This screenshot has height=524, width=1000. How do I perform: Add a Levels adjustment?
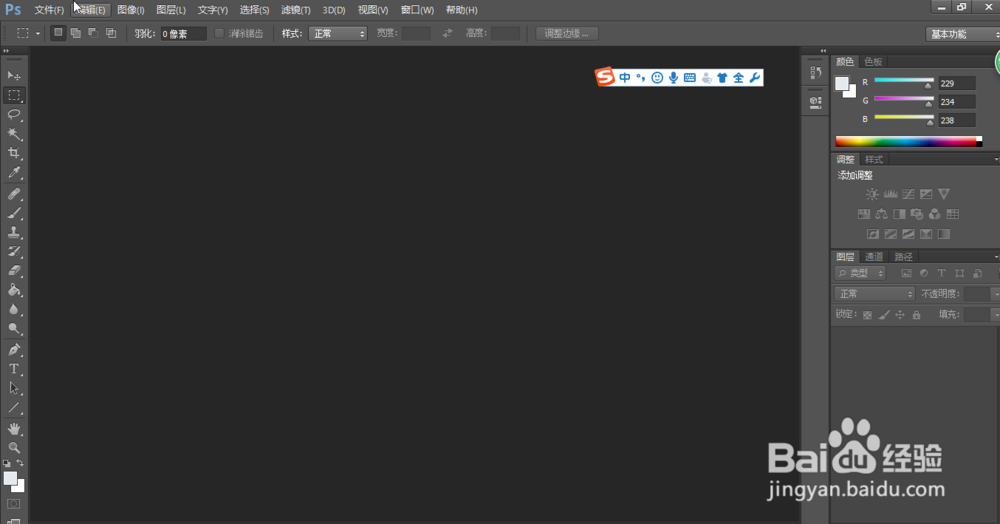coord(890,194)
